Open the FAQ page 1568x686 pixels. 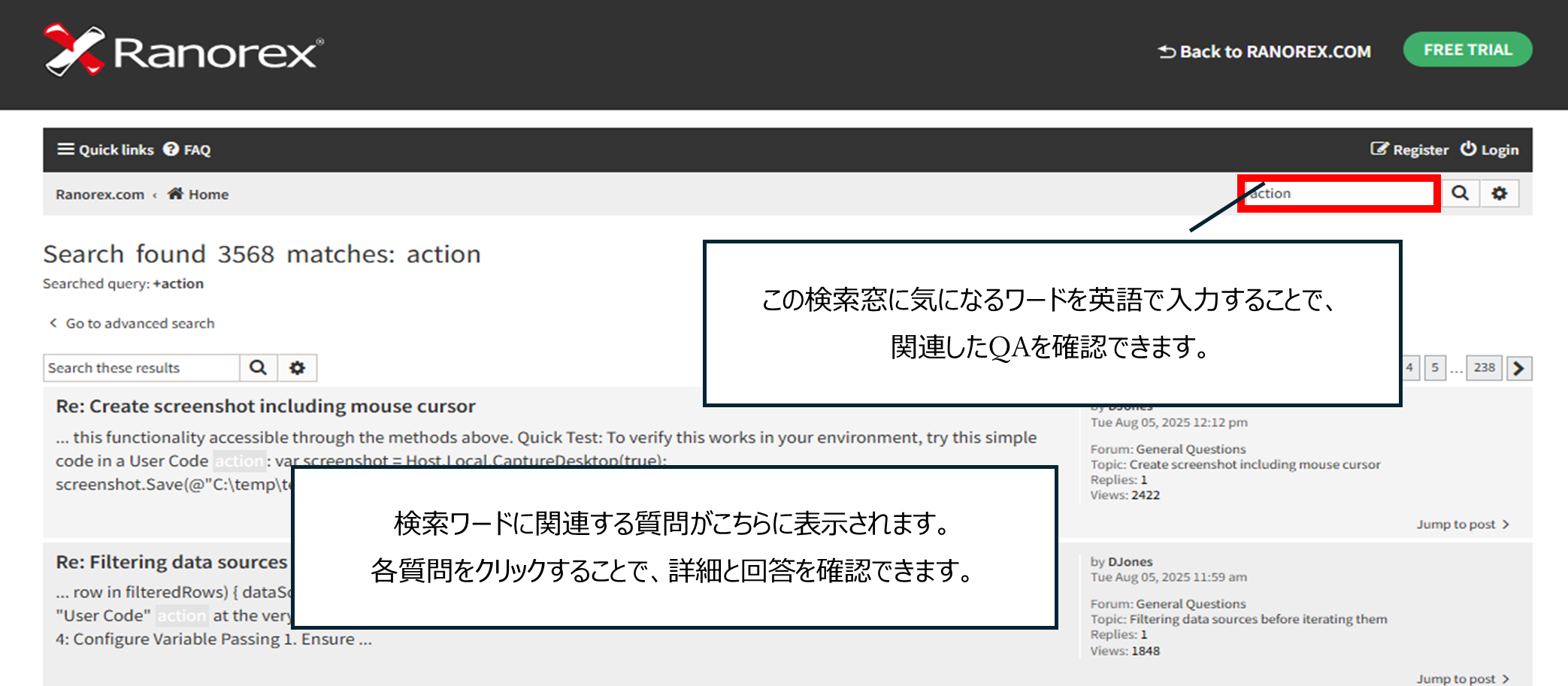tap(187, 150)
